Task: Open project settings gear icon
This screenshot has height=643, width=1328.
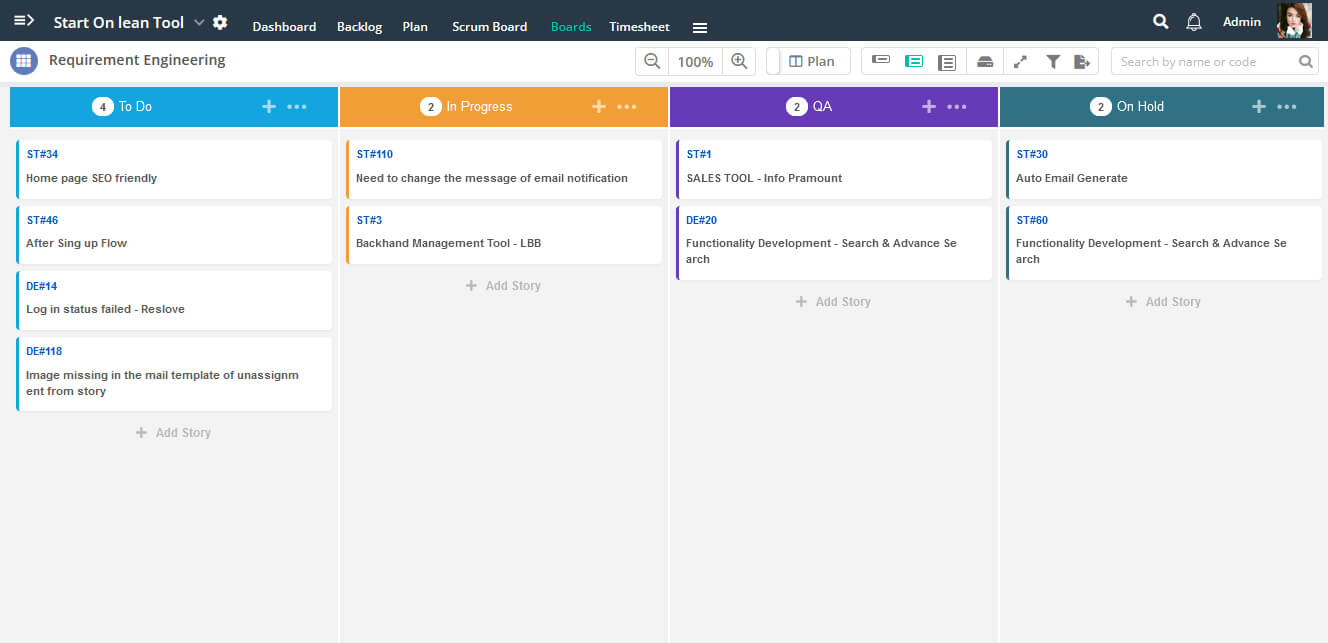Action: [220, 22]
